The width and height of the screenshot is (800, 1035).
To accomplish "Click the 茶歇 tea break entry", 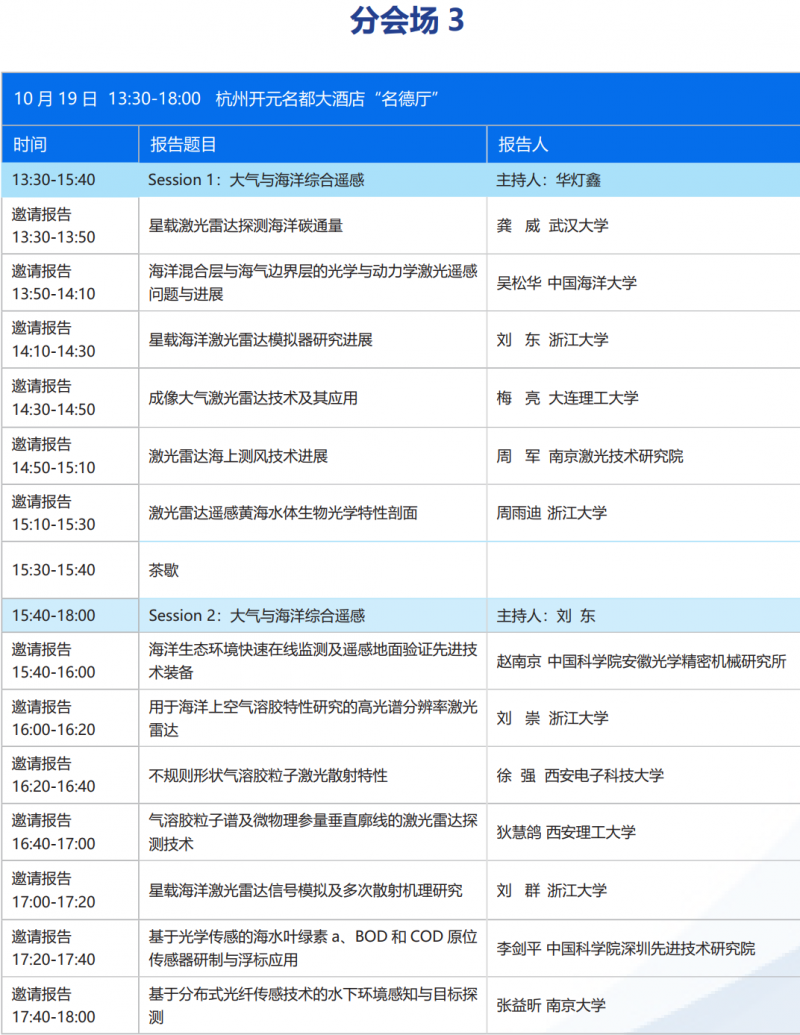I will coord(164,570).
